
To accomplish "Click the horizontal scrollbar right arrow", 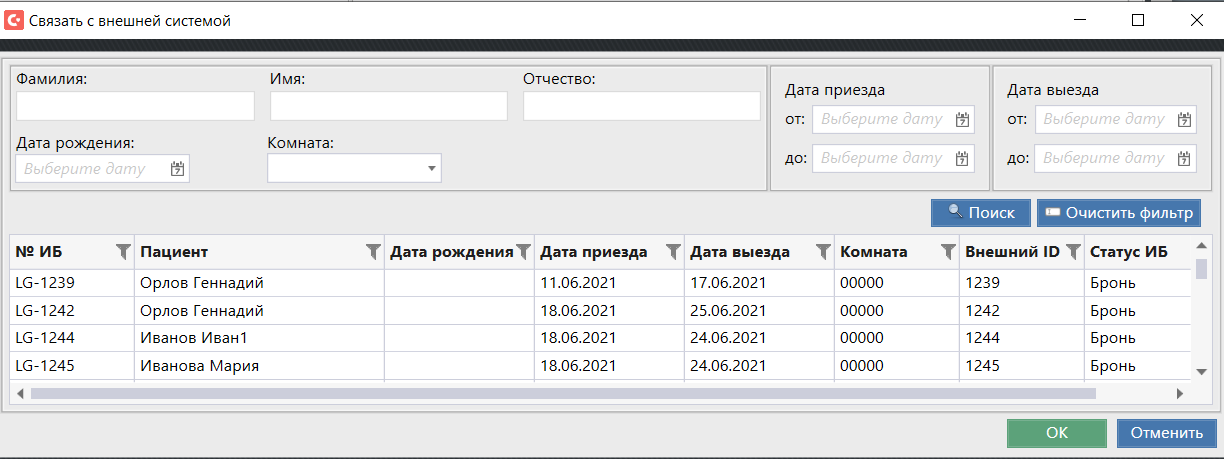I will 1180,394.
